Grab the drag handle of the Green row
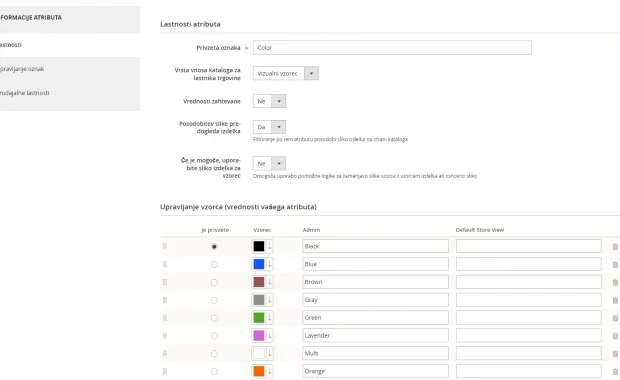This screenshot has width=620, height=380. click(x=165, y=318)
